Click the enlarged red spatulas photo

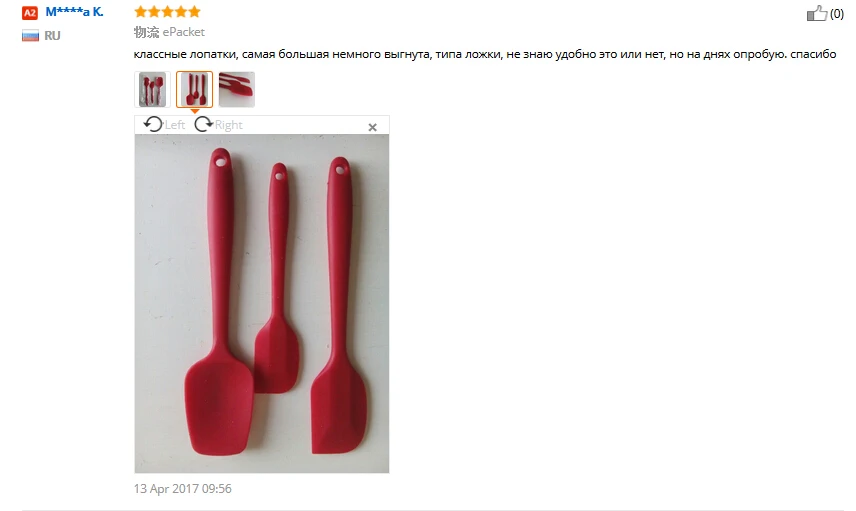[262, 304]
